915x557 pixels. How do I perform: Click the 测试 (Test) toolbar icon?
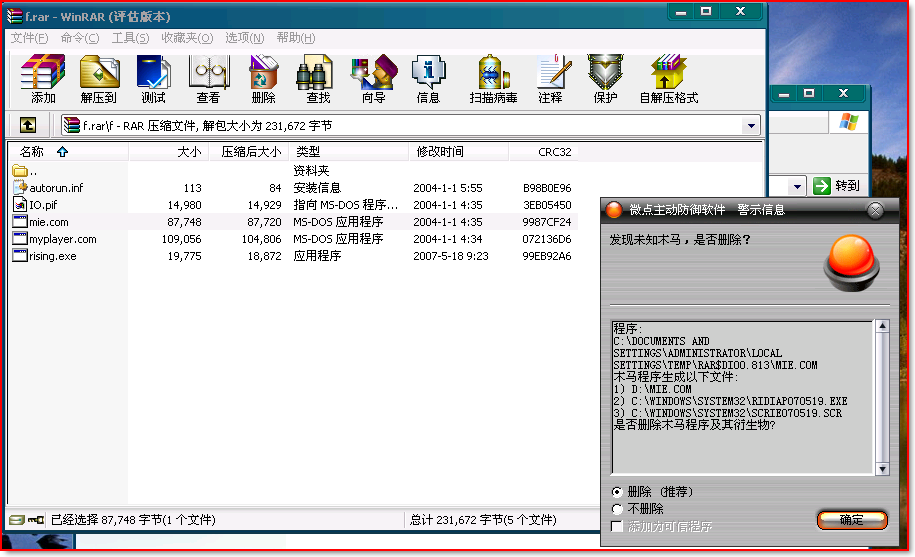click(153, 72)
